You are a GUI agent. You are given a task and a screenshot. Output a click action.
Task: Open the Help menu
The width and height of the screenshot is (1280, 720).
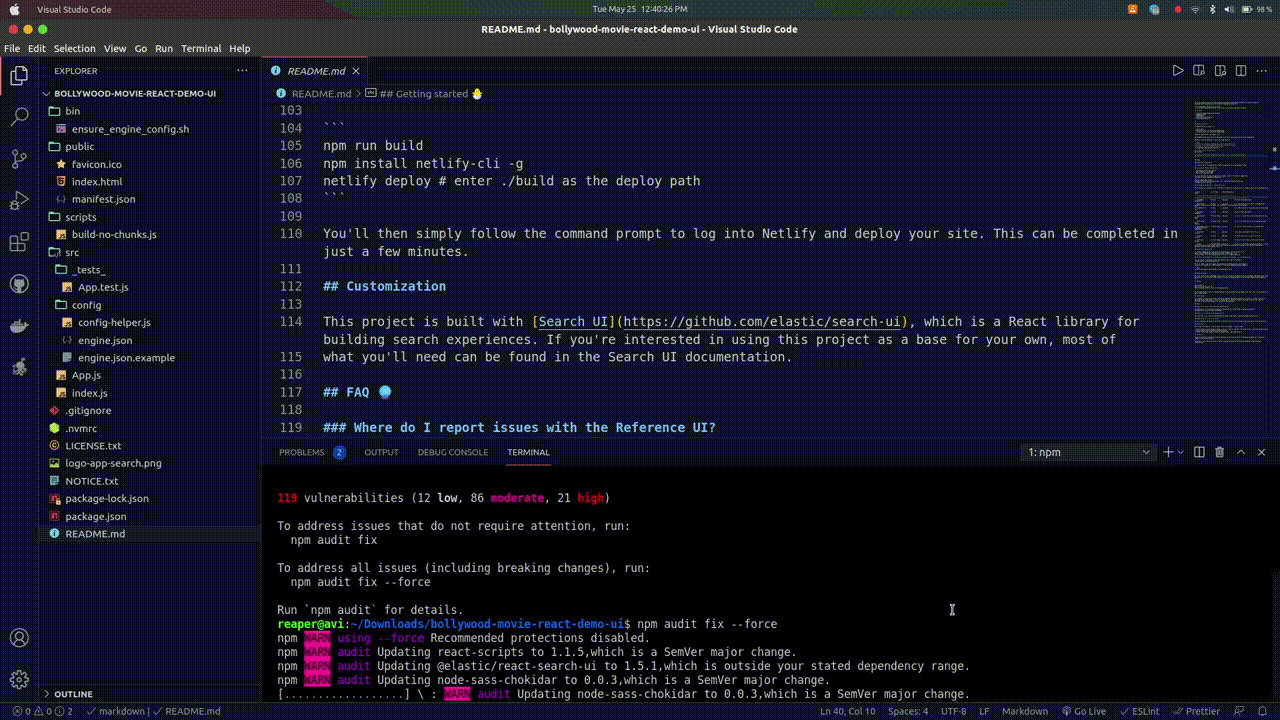pyautogui.click(x=240, y=48)
